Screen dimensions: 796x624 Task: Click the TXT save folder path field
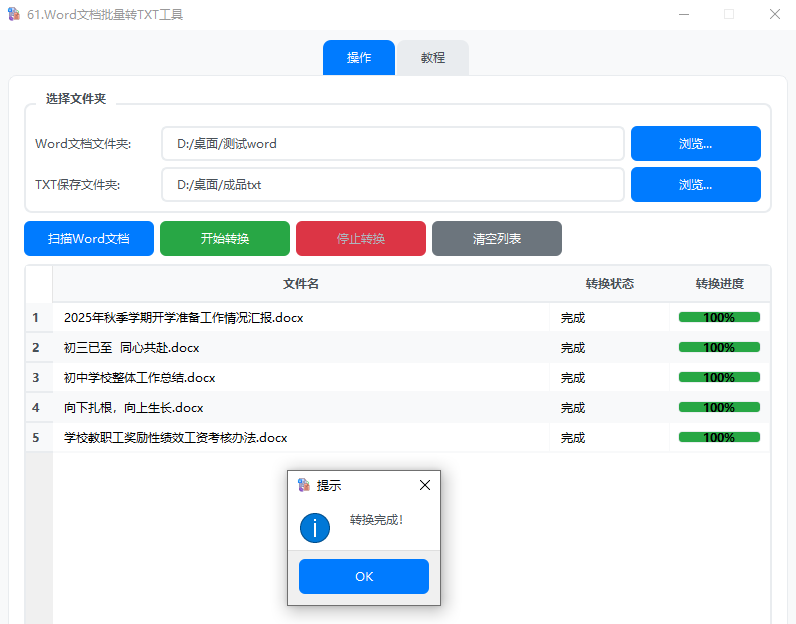pos(392,184)
